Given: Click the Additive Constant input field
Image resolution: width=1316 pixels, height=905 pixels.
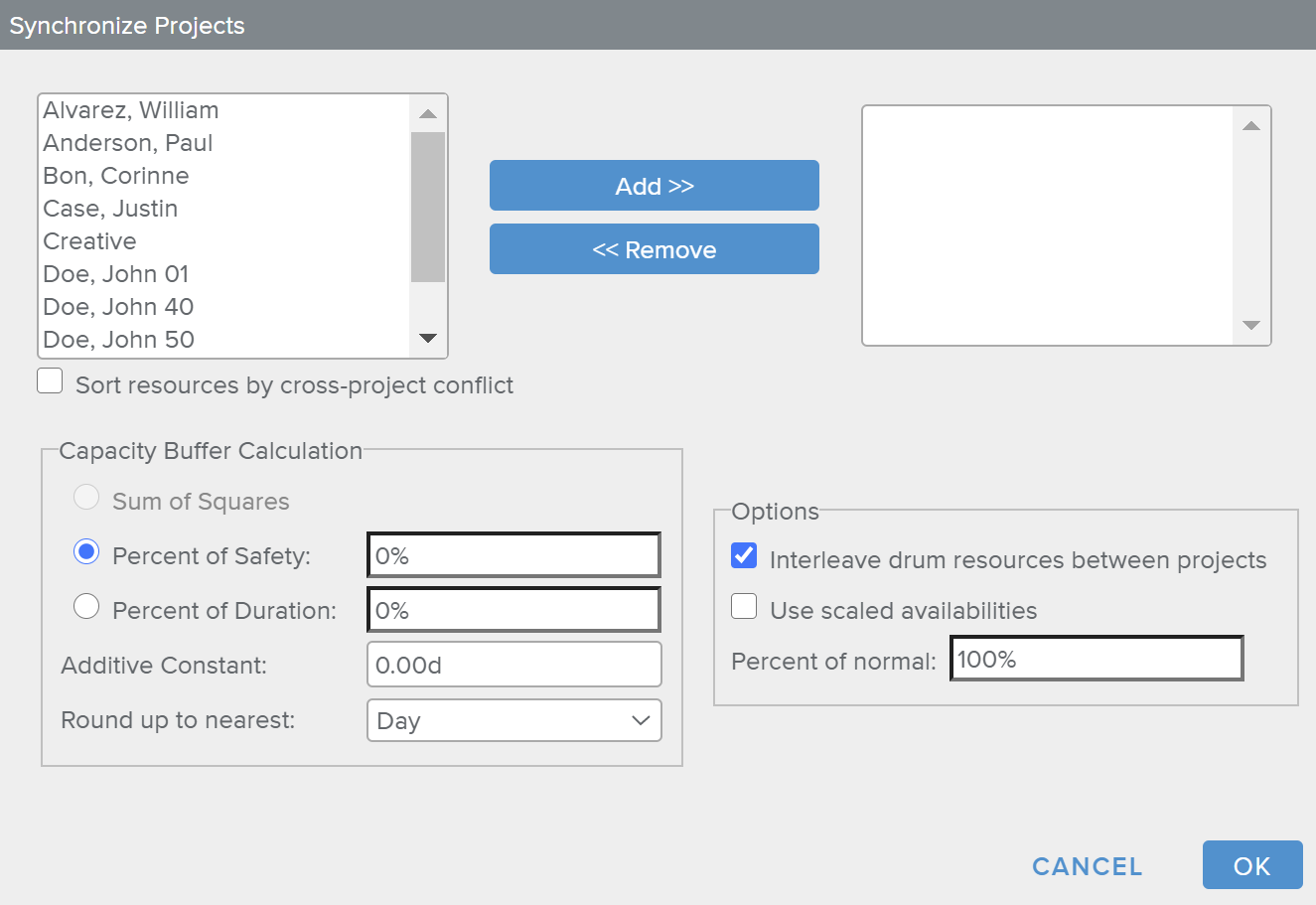Looking at the screenshot, I should pos(513,665).
